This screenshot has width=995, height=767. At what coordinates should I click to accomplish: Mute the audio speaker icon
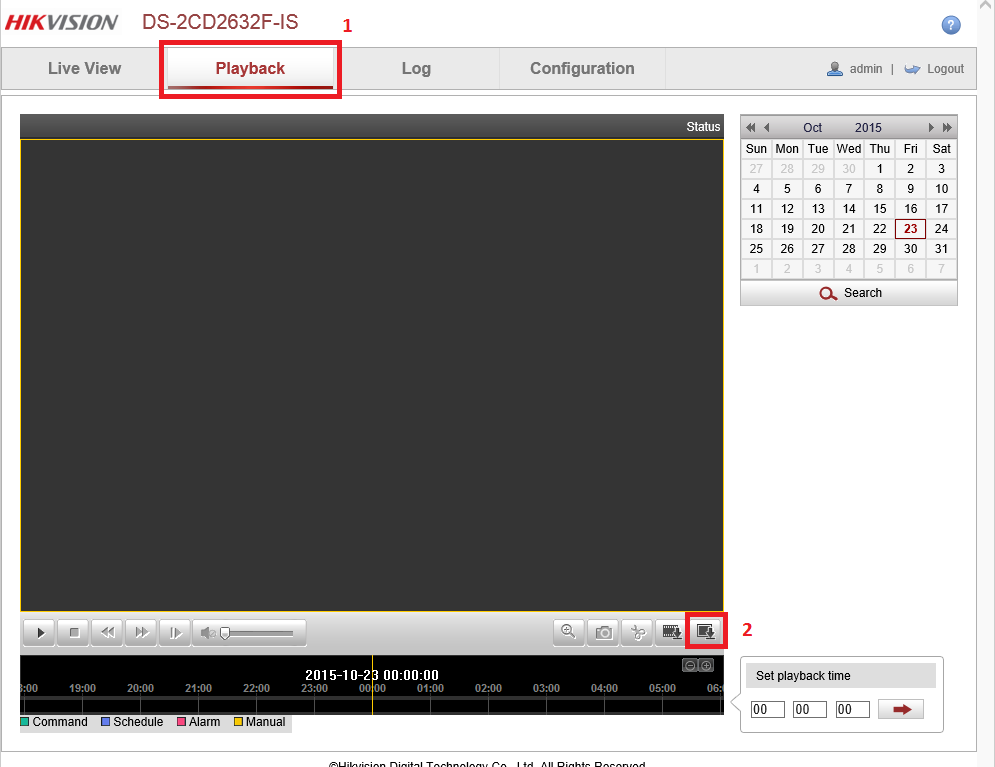tap(207, 632)
